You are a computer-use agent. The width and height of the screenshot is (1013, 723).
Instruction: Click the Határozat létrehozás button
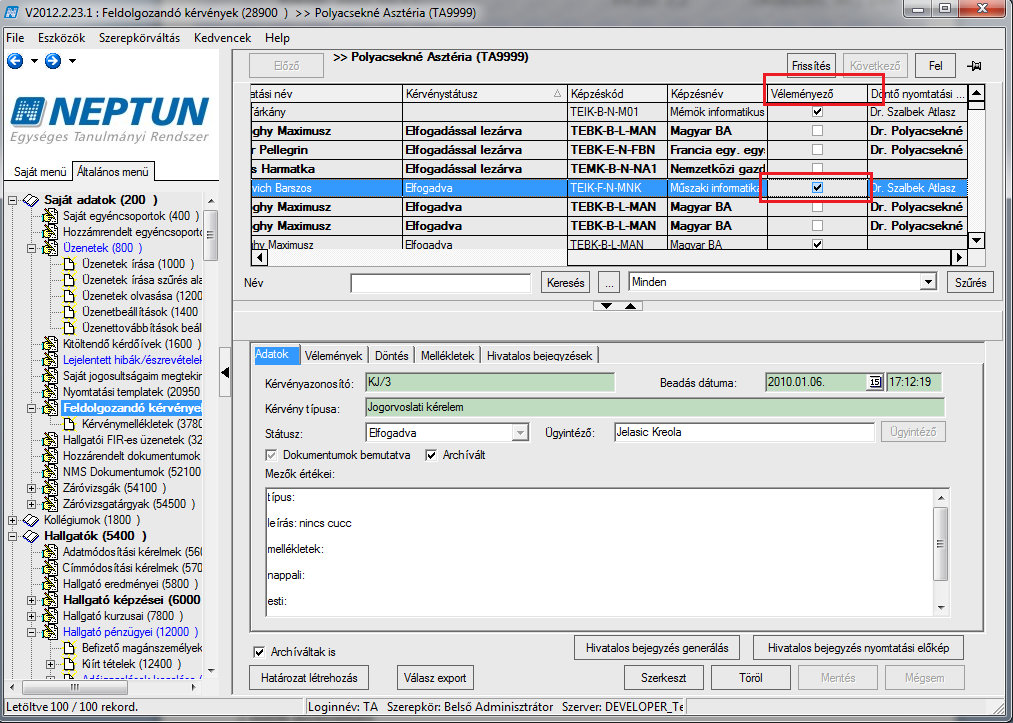(309, 678)
